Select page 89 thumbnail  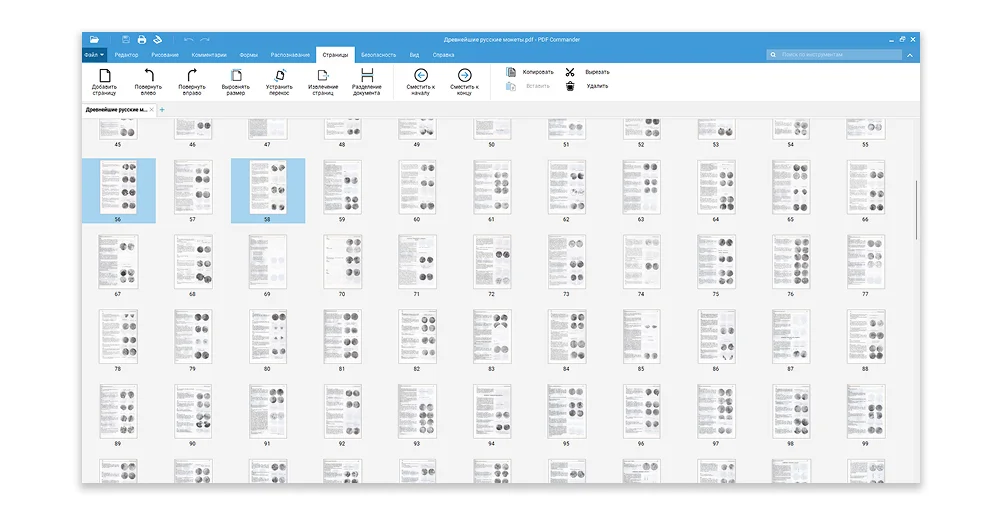click(x=118, y=411)
